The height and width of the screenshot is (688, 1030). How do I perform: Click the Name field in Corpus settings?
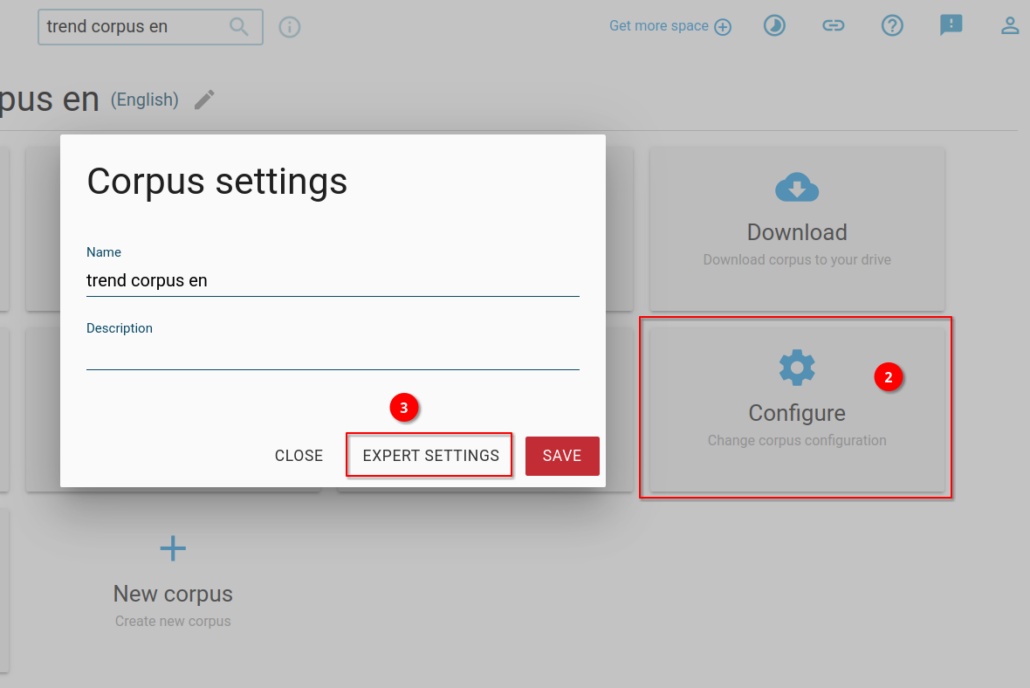(x=332, y=281)
